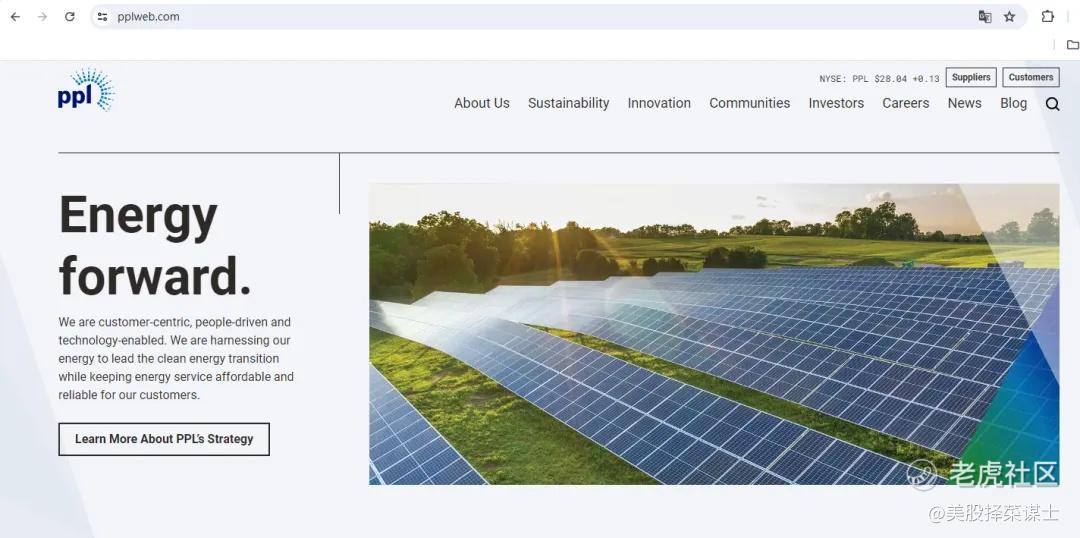Click the Energy forward. headline
Screen dimensions: 1080x538
(x=155, y=246)
